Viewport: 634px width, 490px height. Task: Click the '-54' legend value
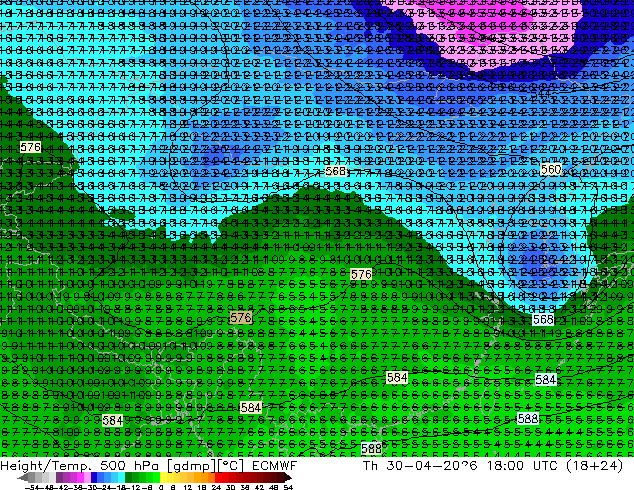tap(32, 487)
